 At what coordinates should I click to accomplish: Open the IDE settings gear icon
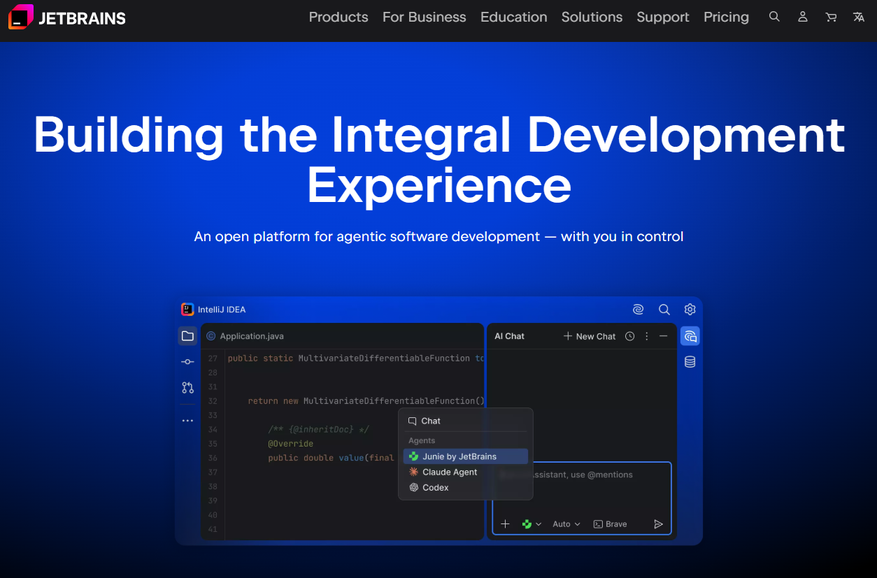coord(690,309)
